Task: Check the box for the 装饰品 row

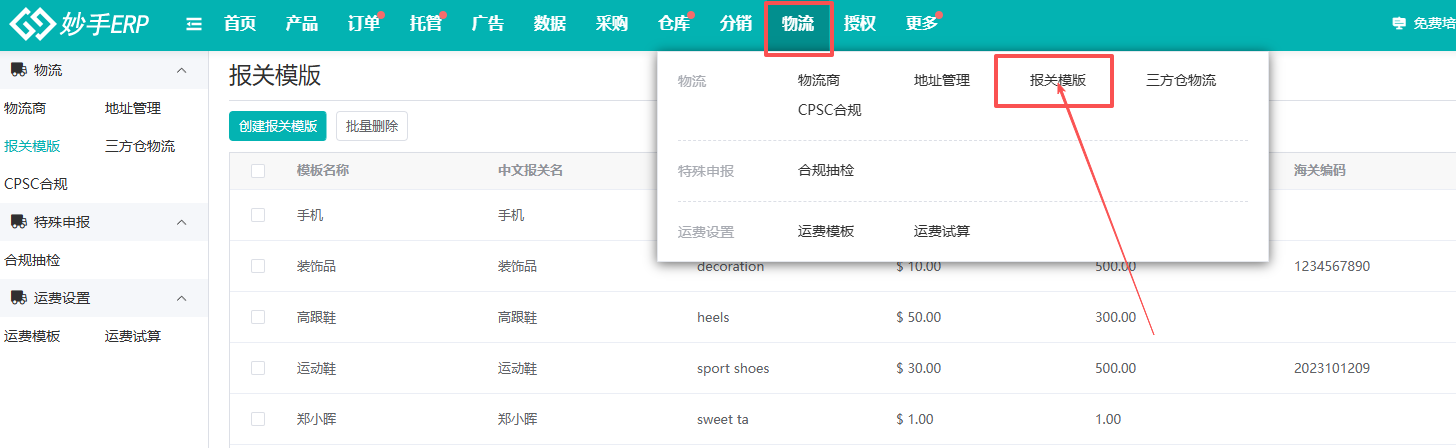Action: pos(258,266)
